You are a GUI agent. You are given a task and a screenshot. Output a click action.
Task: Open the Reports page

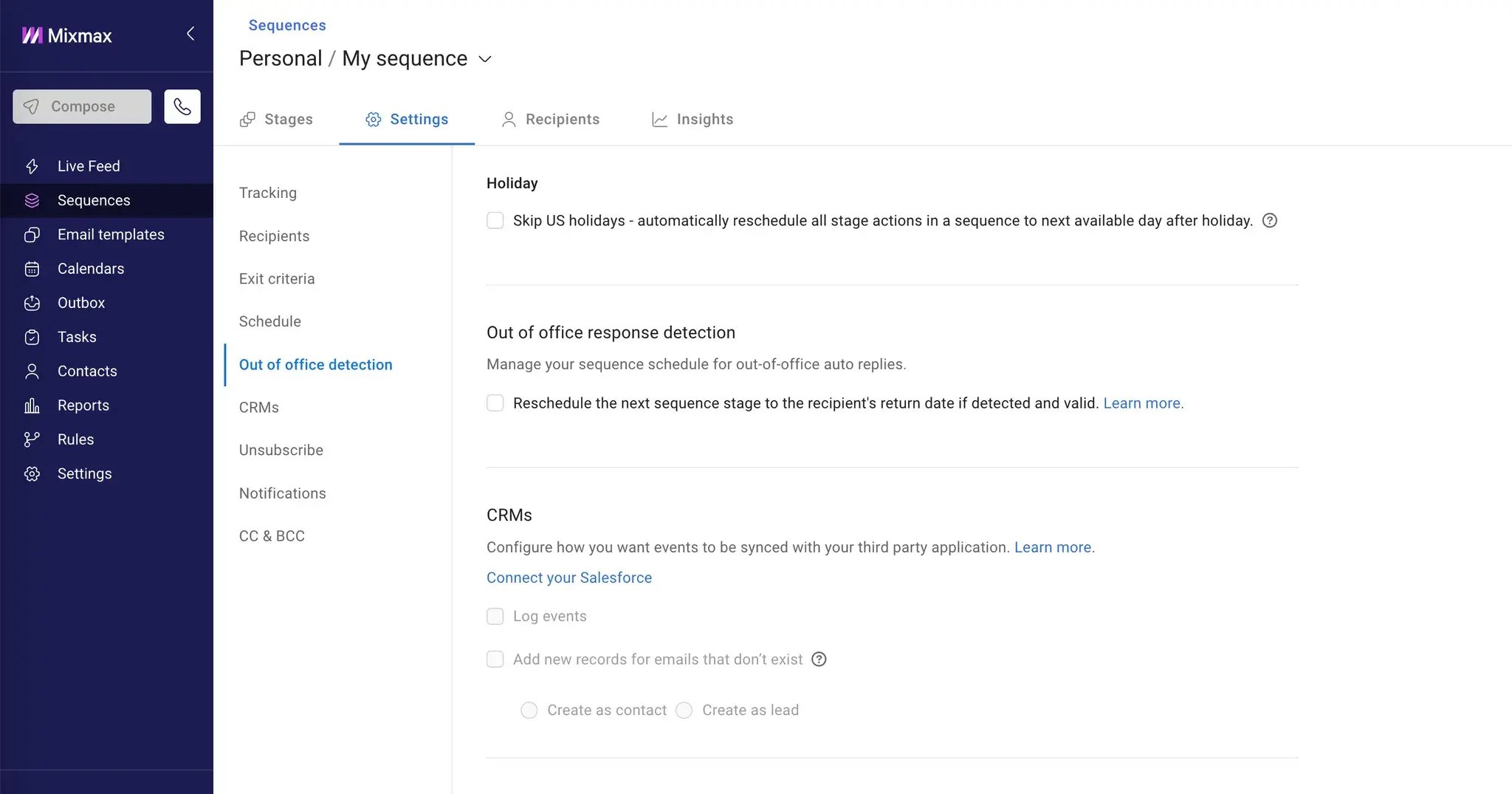click(x=106, y=405)
